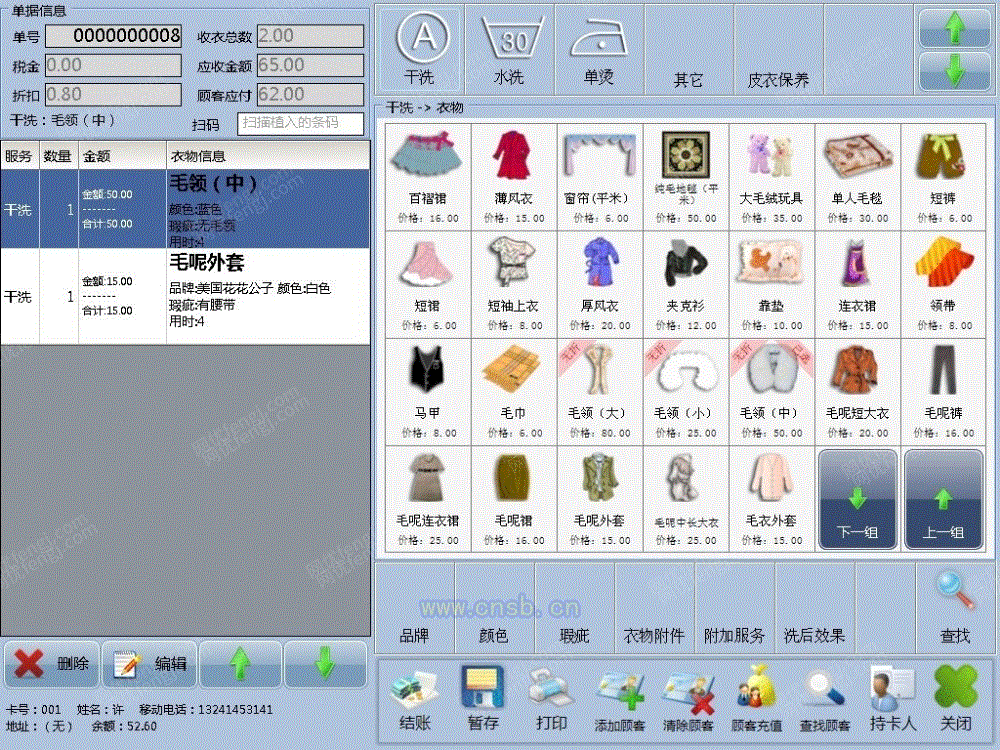Image resolution: width=1000 pixels, height=750 pixels.
Task: Open the 颜色 color options
Action: coord(494,608)
